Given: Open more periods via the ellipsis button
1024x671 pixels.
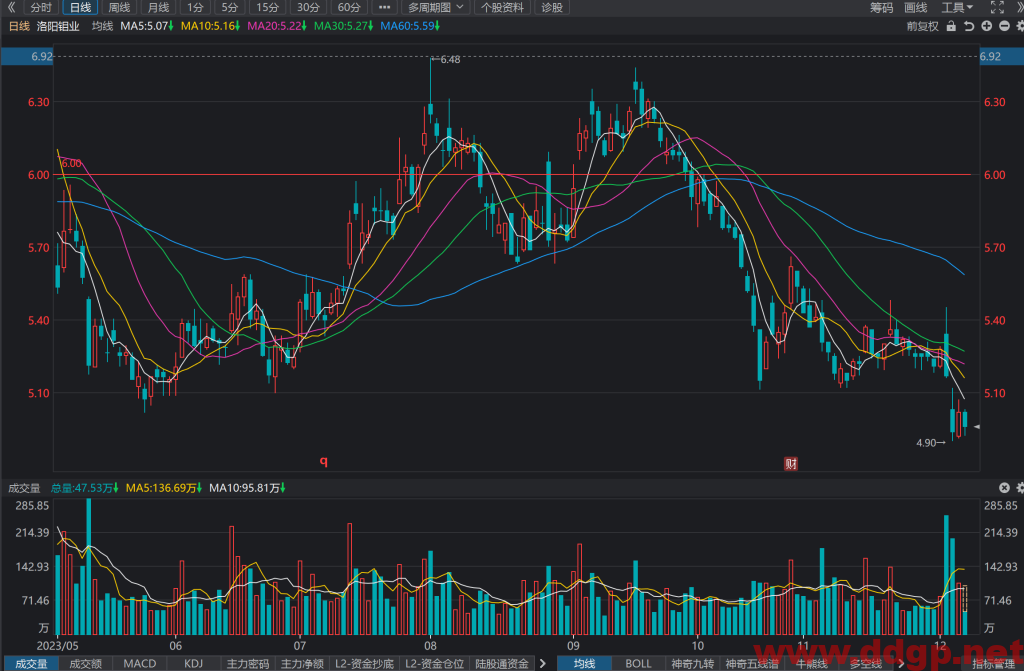Looking at the screenshot, I should (x=384, y=7).
